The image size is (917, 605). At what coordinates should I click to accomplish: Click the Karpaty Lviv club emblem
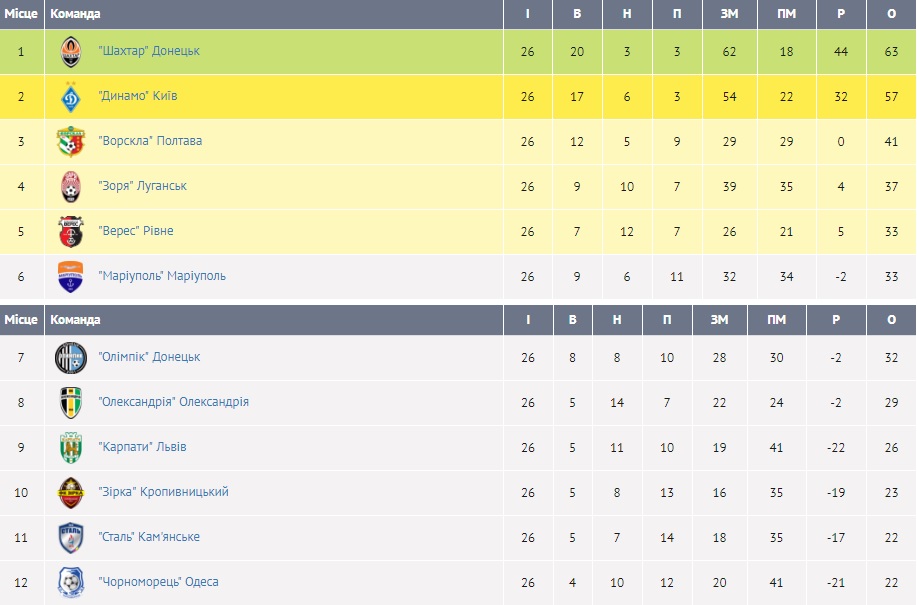pyautogui.click(x=70, y=447)
